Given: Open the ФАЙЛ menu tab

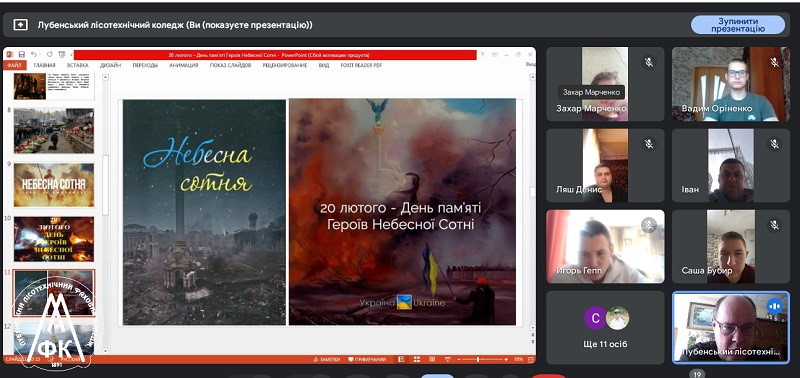Looking at the screenshot, I should click(14, 65).
